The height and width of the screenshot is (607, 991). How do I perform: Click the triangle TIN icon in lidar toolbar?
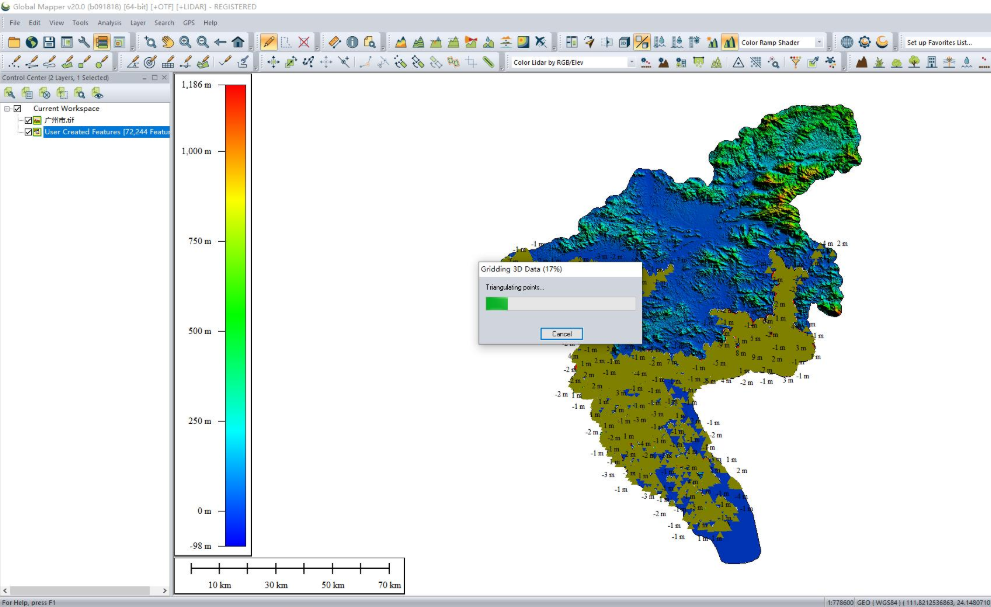coord(738,62)
